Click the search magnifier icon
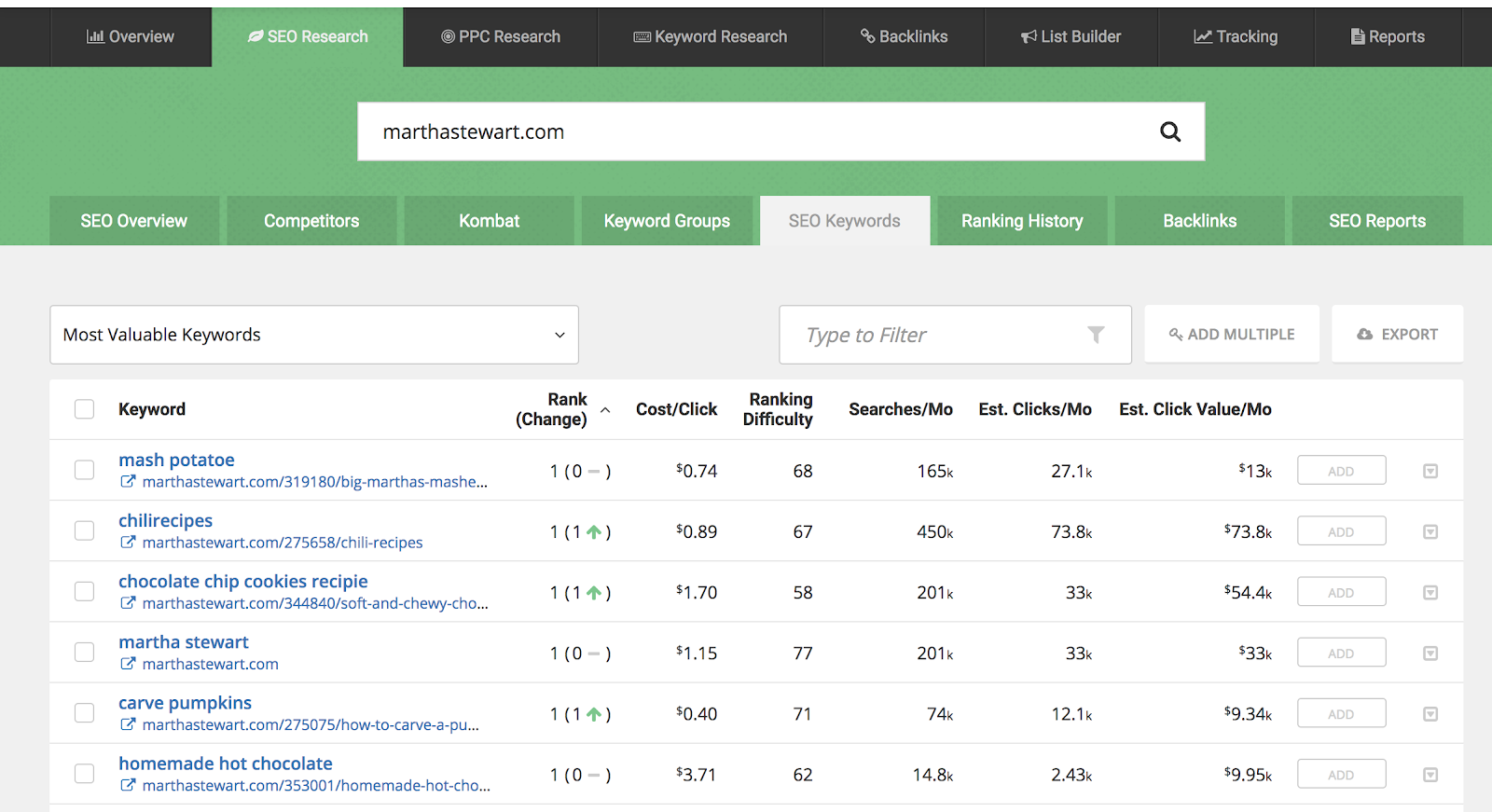The image size is (1492, 812). (x=1169, y=131)
